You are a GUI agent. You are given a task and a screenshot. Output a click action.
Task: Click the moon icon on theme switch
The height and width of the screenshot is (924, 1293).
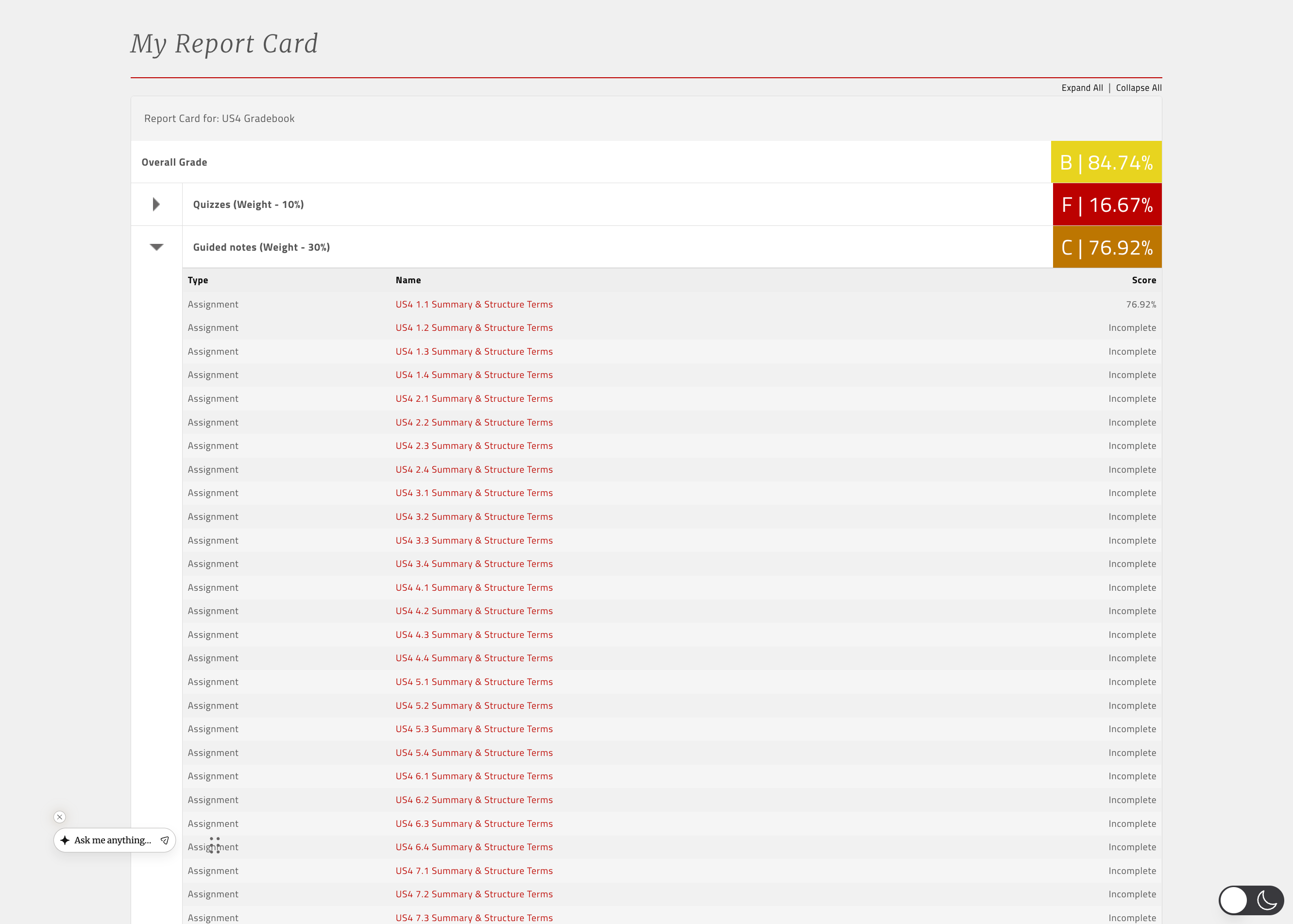tap(1267, 900)
